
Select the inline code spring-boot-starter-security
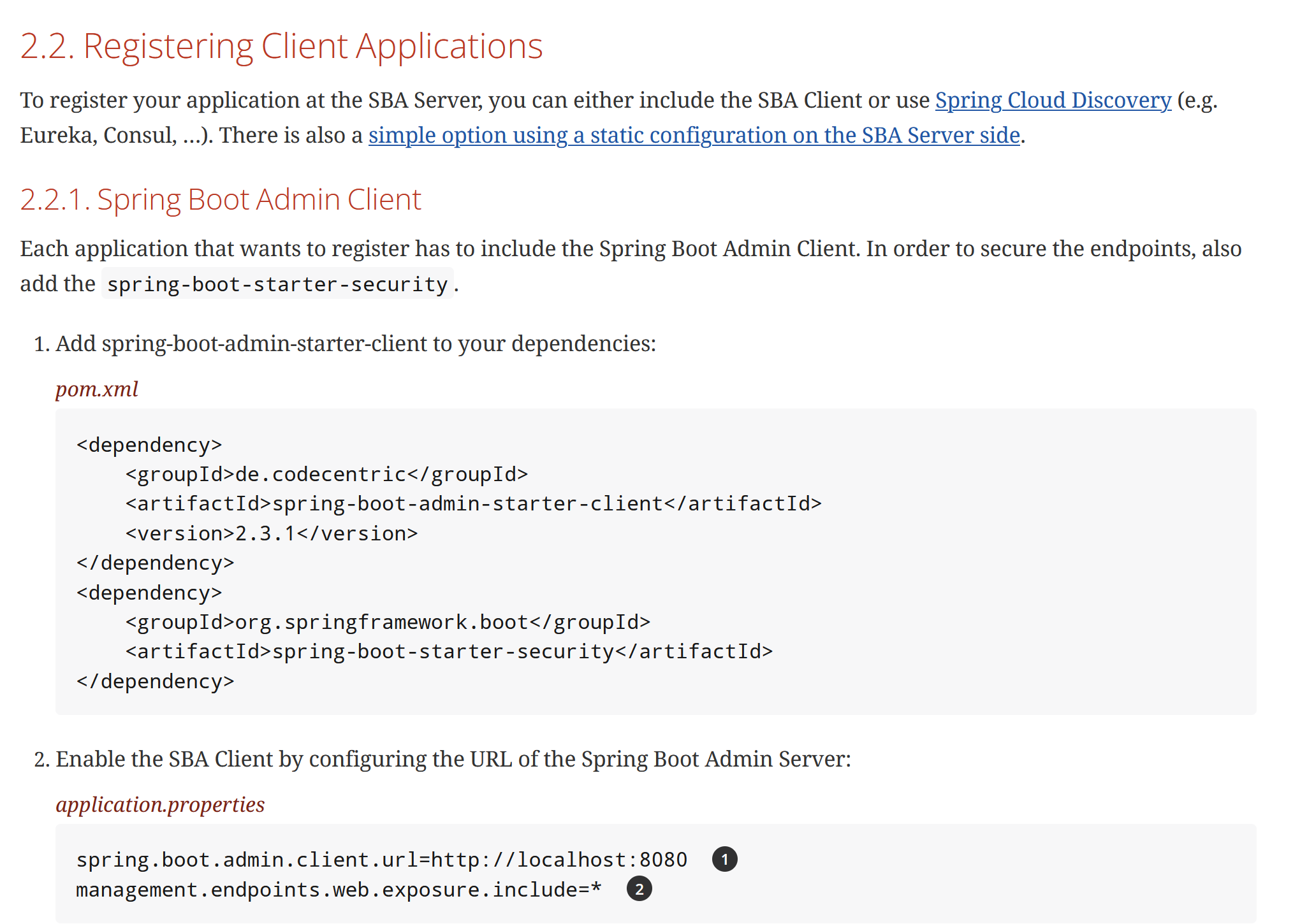point(277,284)
